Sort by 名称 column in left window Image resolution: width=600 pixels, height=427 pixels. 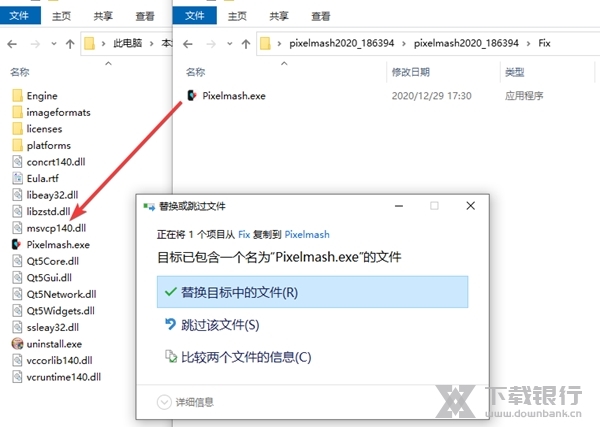coord(20,72)
